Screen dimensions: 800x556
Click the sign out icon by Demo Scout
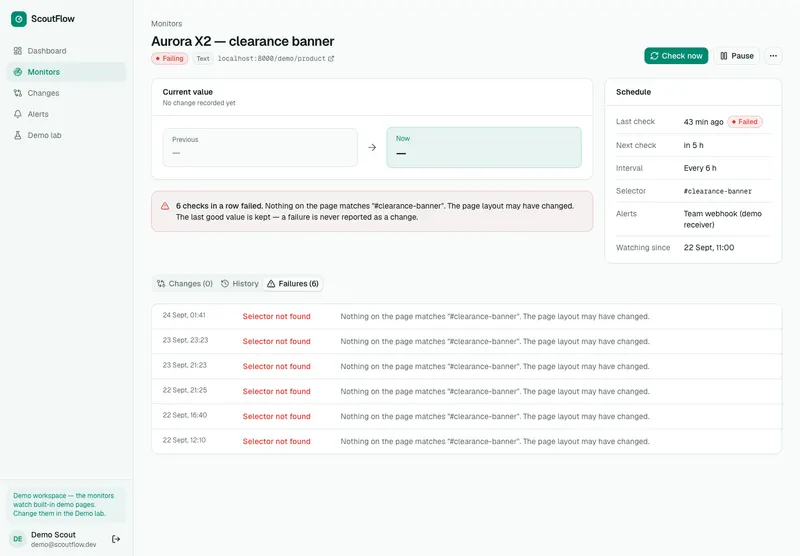[116, 539]
